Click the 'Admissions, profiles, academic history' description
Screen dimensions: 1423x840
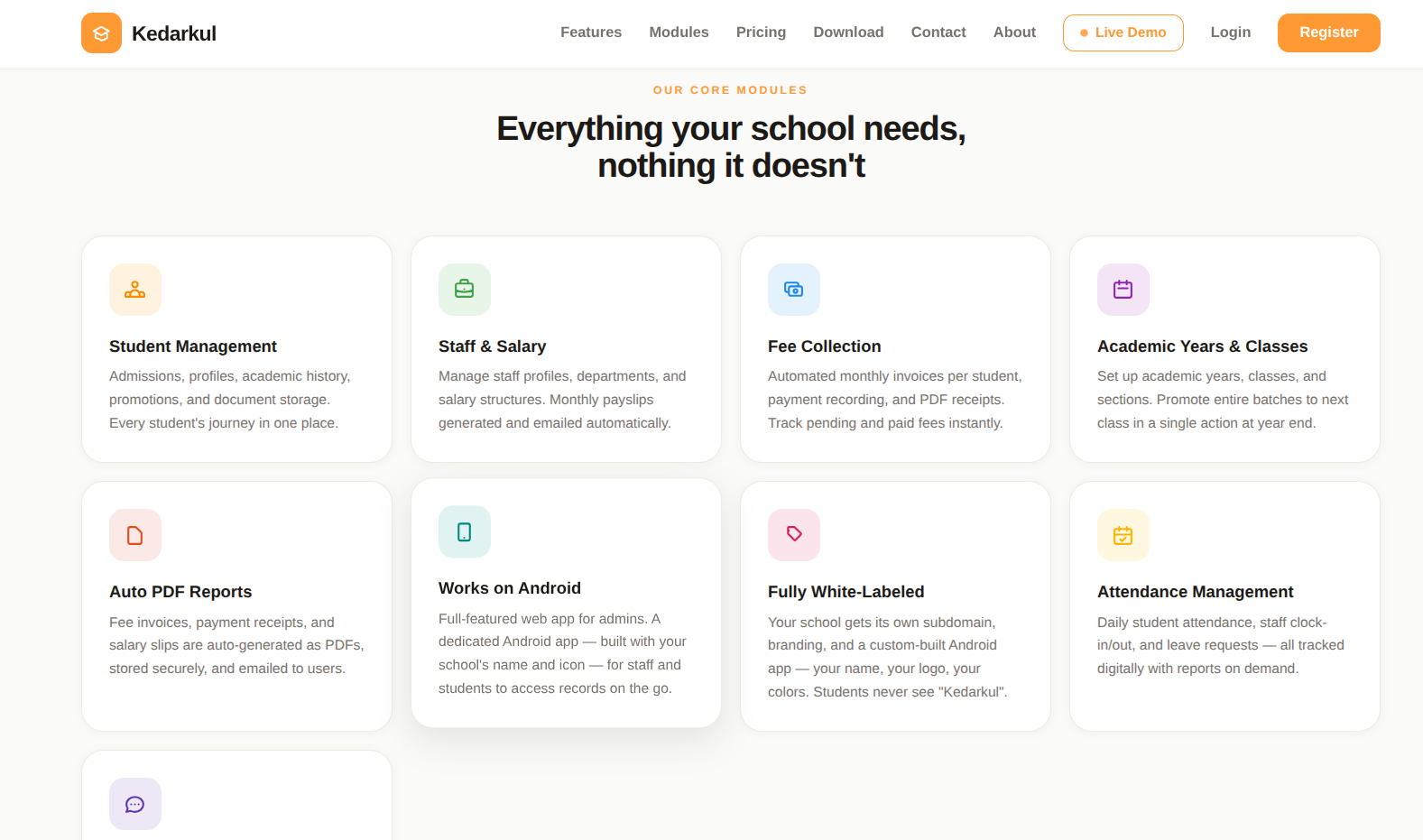[230, 400]
